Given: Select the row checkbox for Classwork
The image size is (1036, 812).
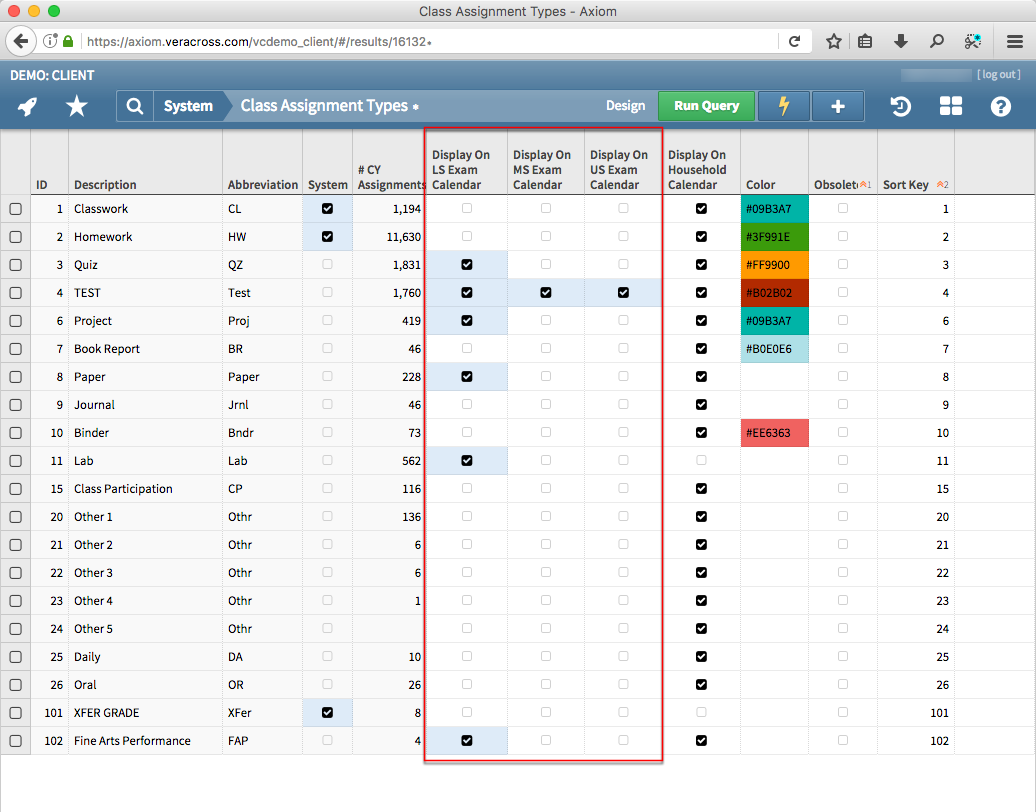Looking at the screenshot, I should [15, 209].
